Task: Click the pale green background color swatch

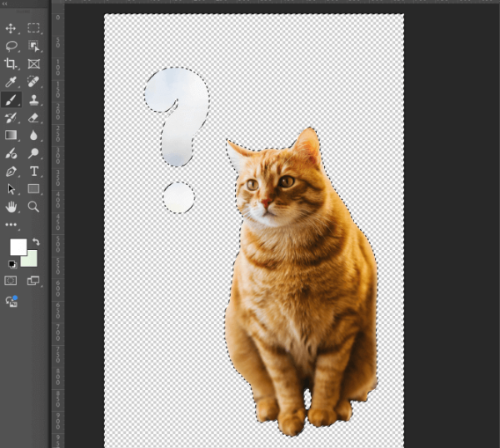Action: [x=32, y=261]
